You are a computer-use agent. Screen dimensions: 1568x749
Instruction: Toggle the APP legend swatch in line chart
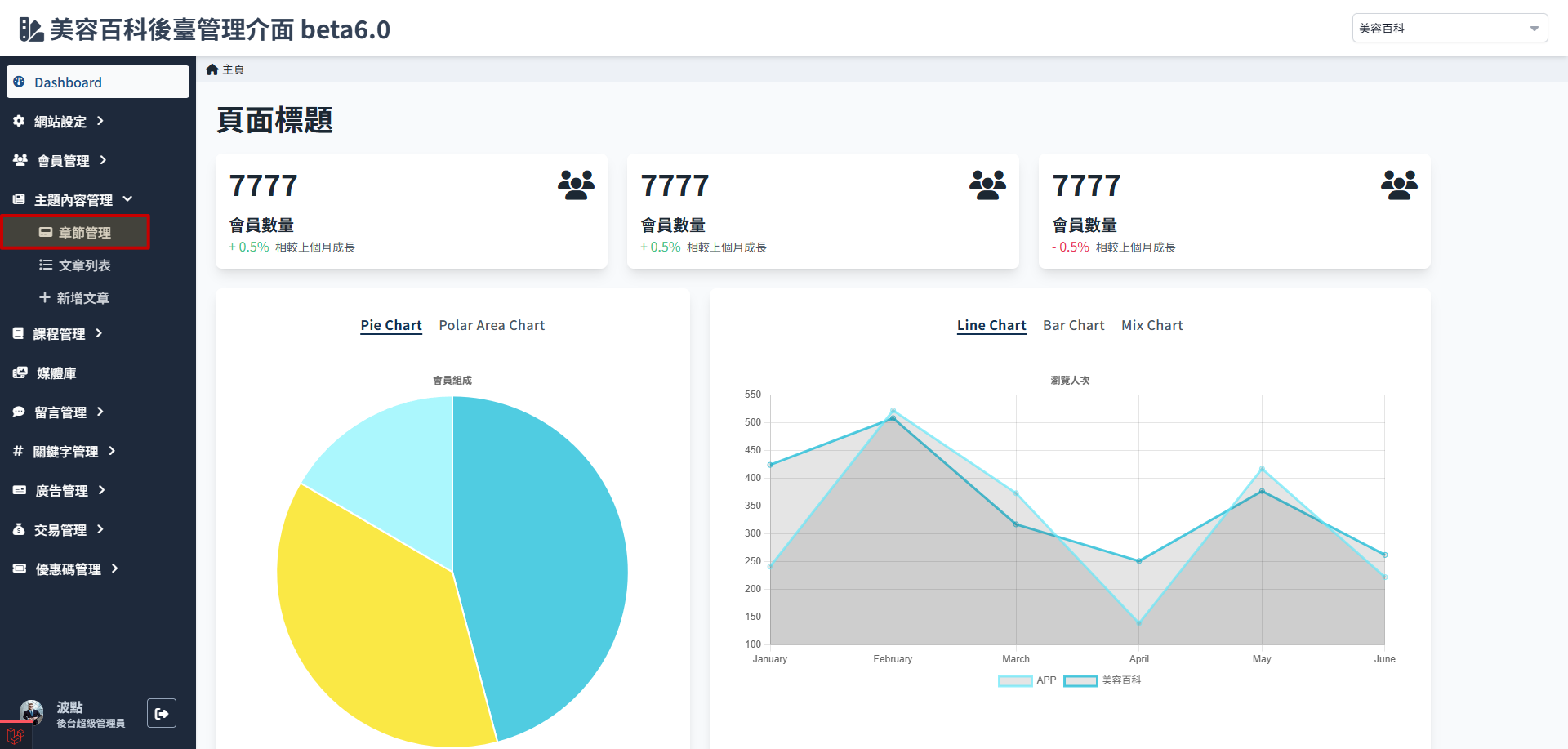click(x=1016, y=680)
